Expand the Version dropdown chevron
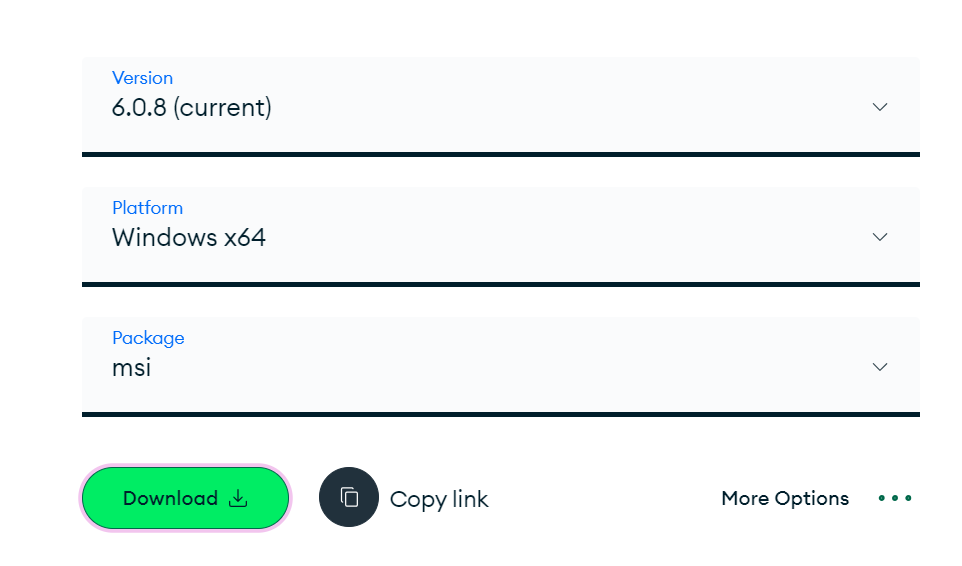This screenshot has height=566, width=962. pos(880,107)
